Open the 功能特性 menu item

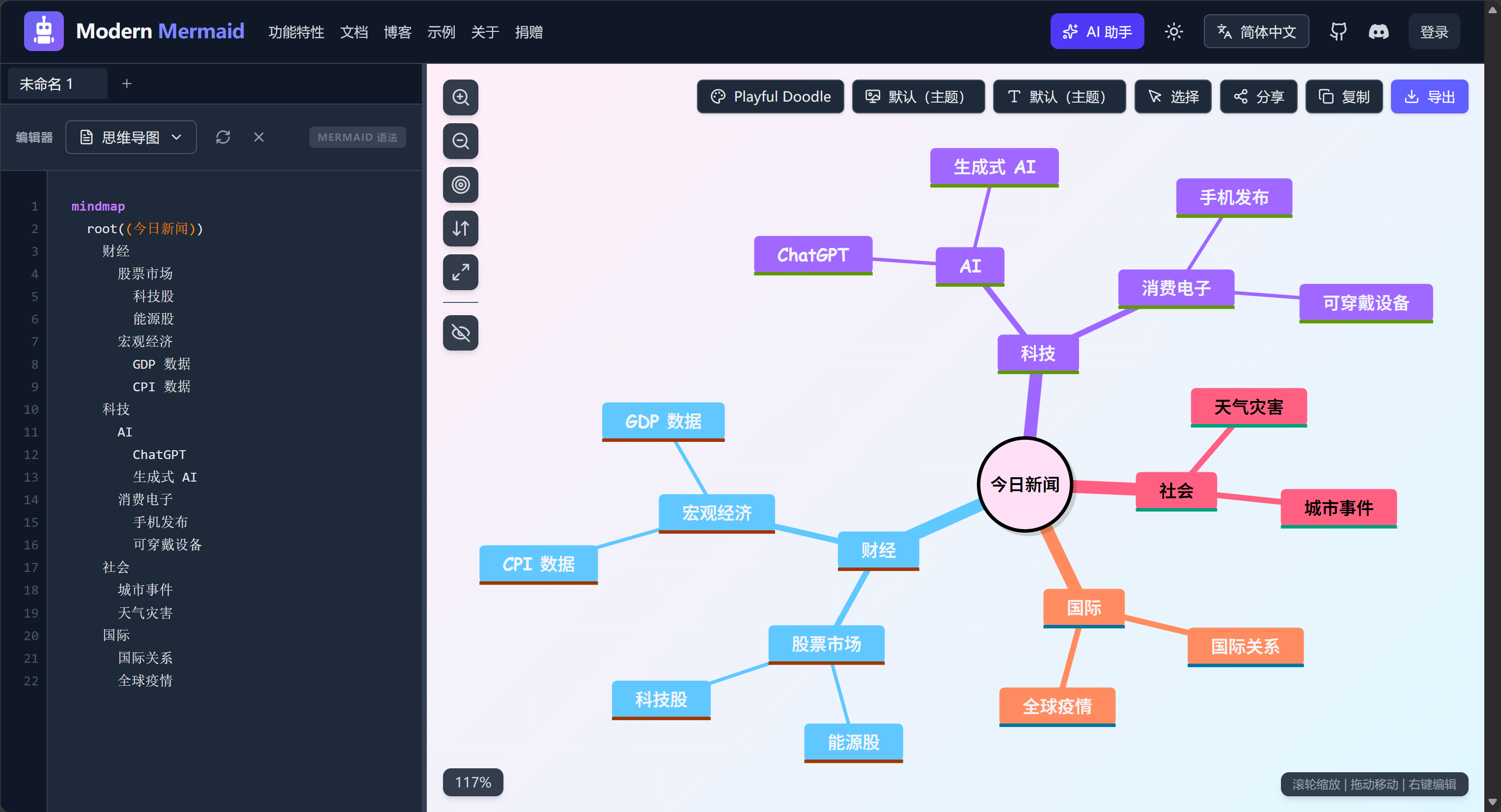coord(296,32)
